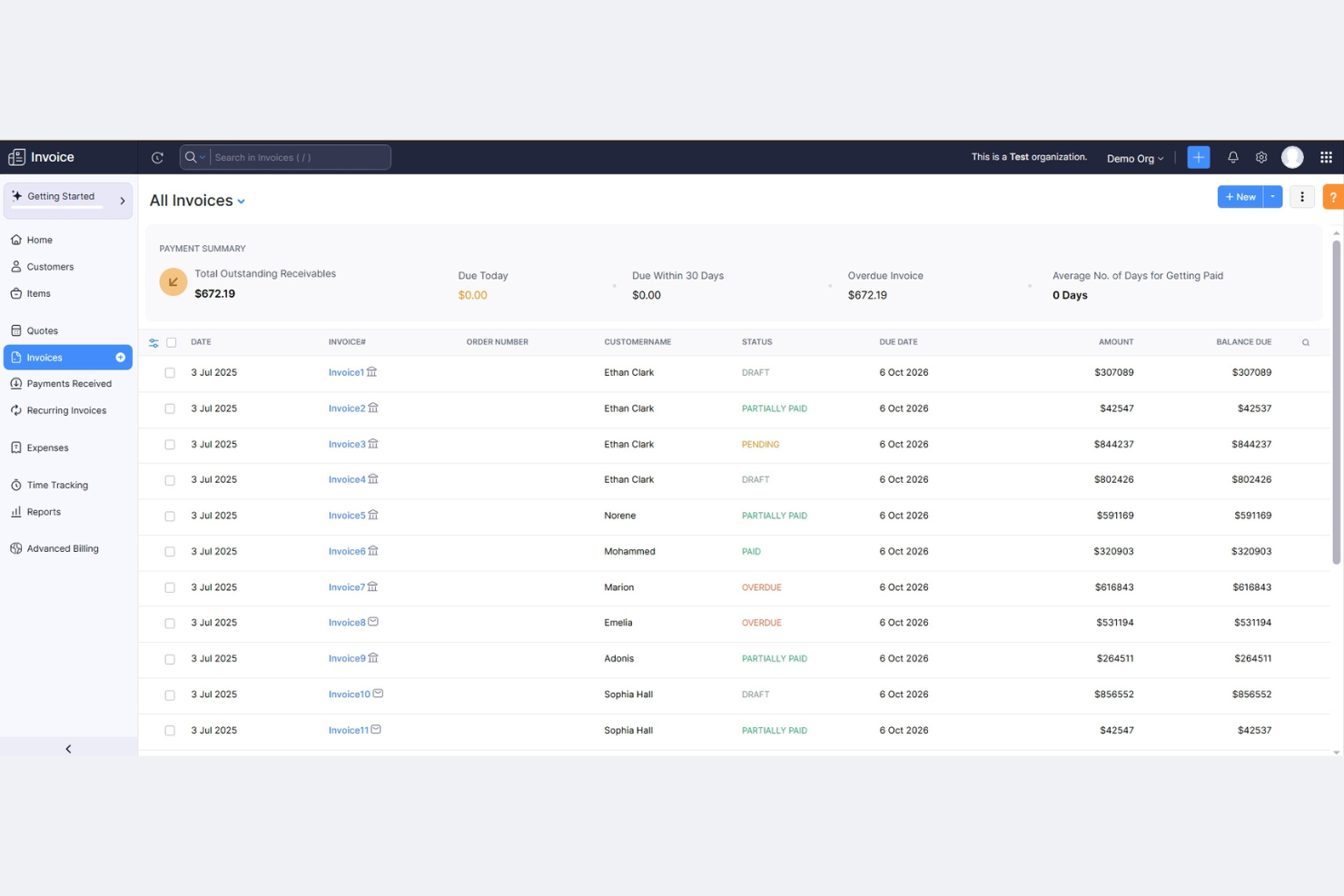Open the Settings gear in the top bar

(x=1261, y=157)
